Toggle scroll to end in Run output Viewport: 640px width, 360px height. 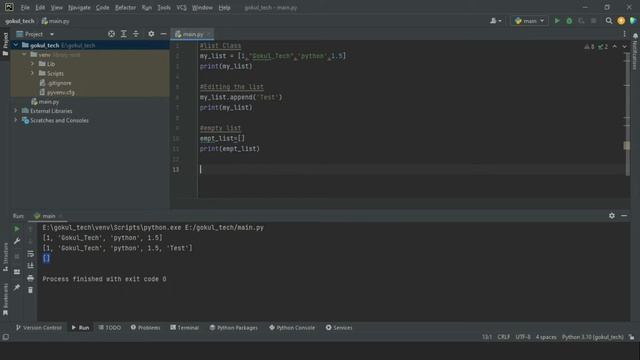[x=31, y=266]
